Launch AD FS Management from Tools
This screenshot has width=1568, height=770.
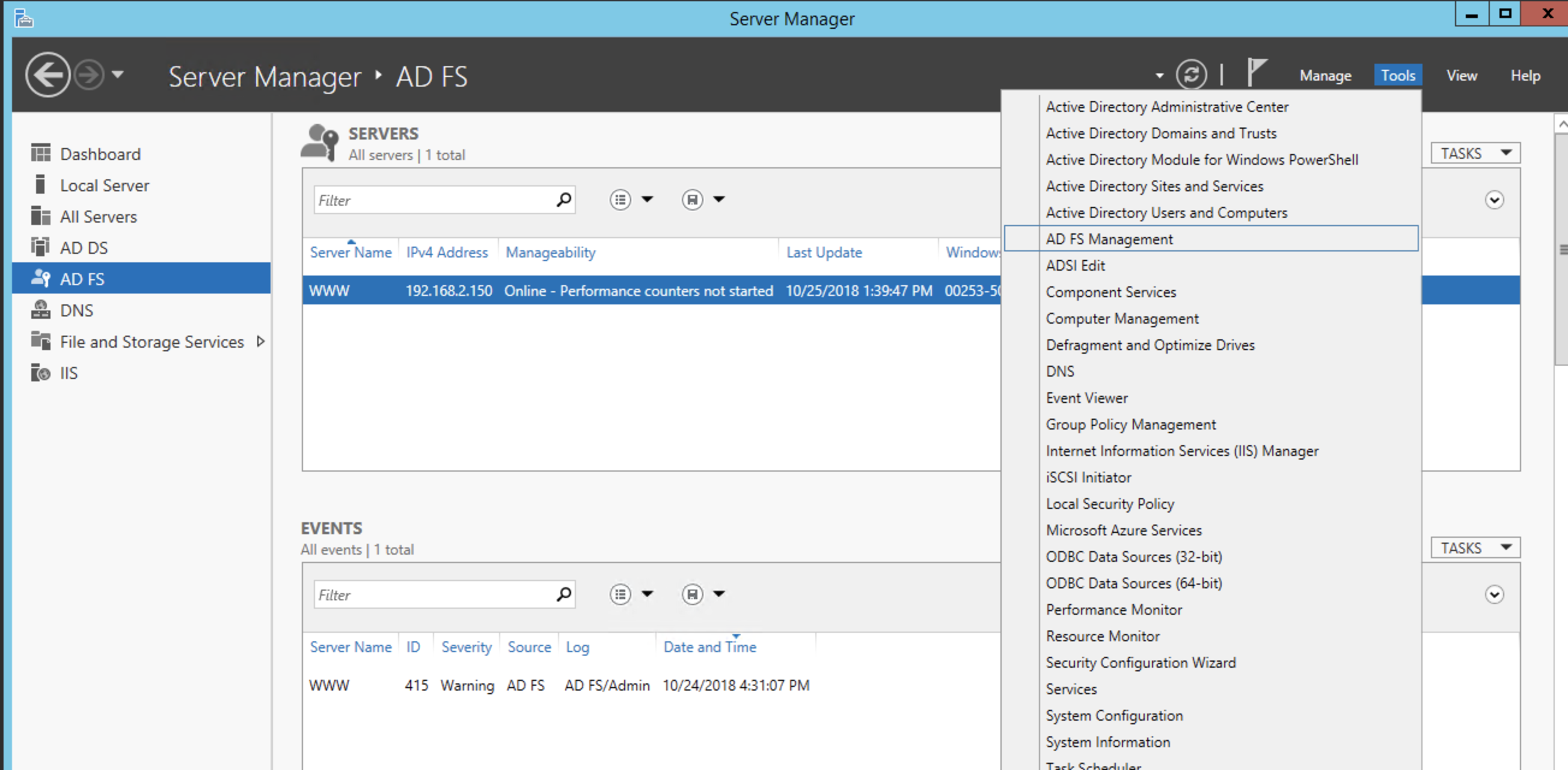click(1211, 238)
